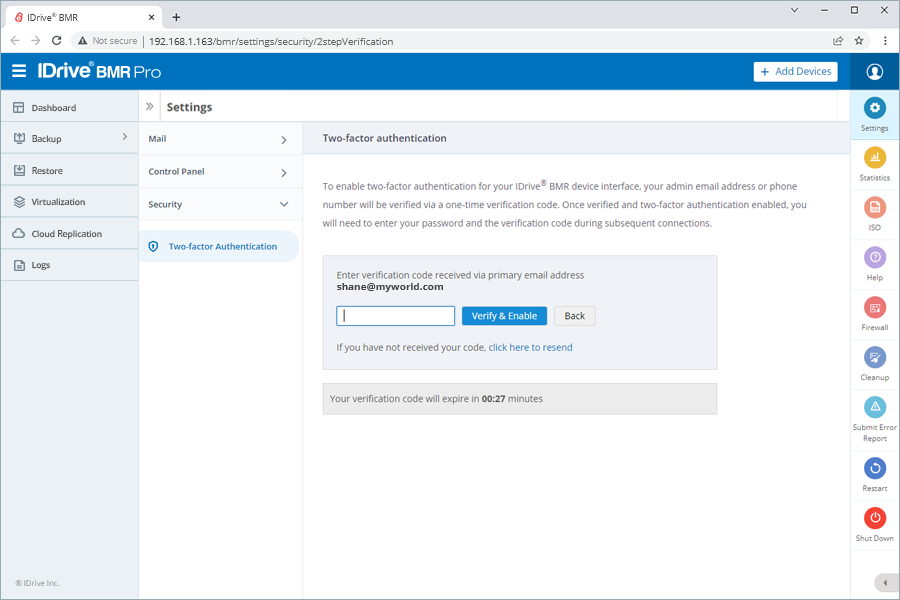Expand the Backup submenu chevron
Screen dimensions: 900x600
click(x=125, y=137)
